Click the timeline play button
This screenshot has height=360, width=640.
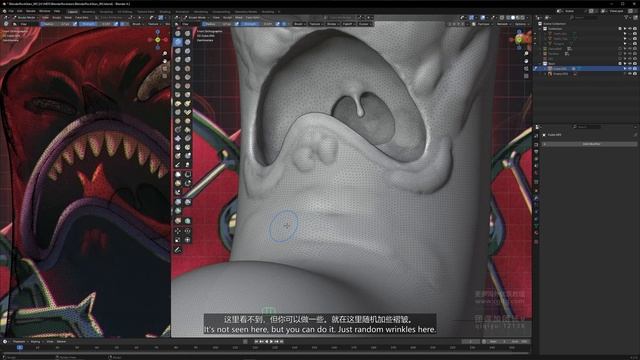click(x=271, y=342)
